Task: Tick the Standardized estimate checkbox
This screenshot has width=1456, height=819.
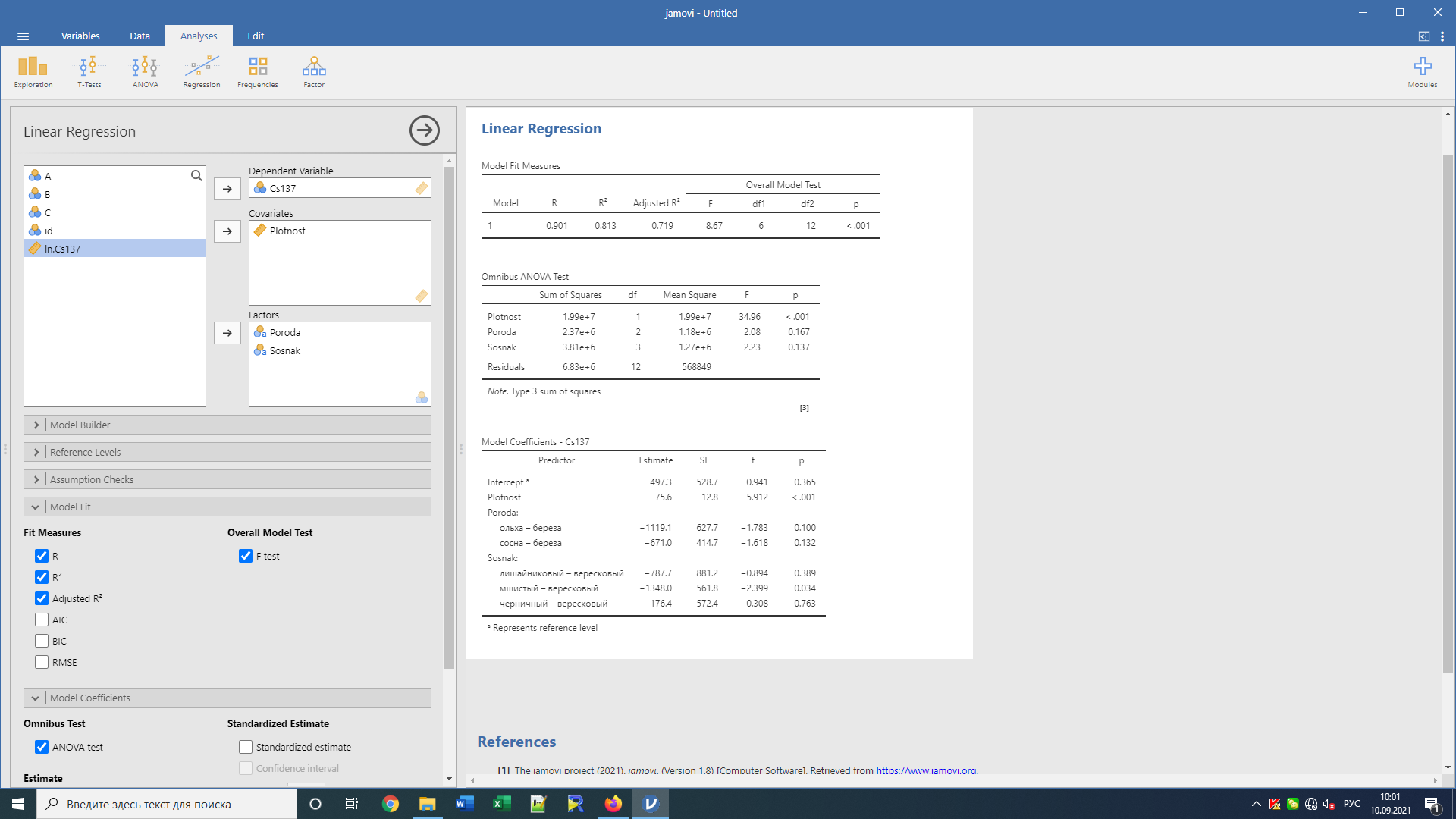Action: click(246, 747)
